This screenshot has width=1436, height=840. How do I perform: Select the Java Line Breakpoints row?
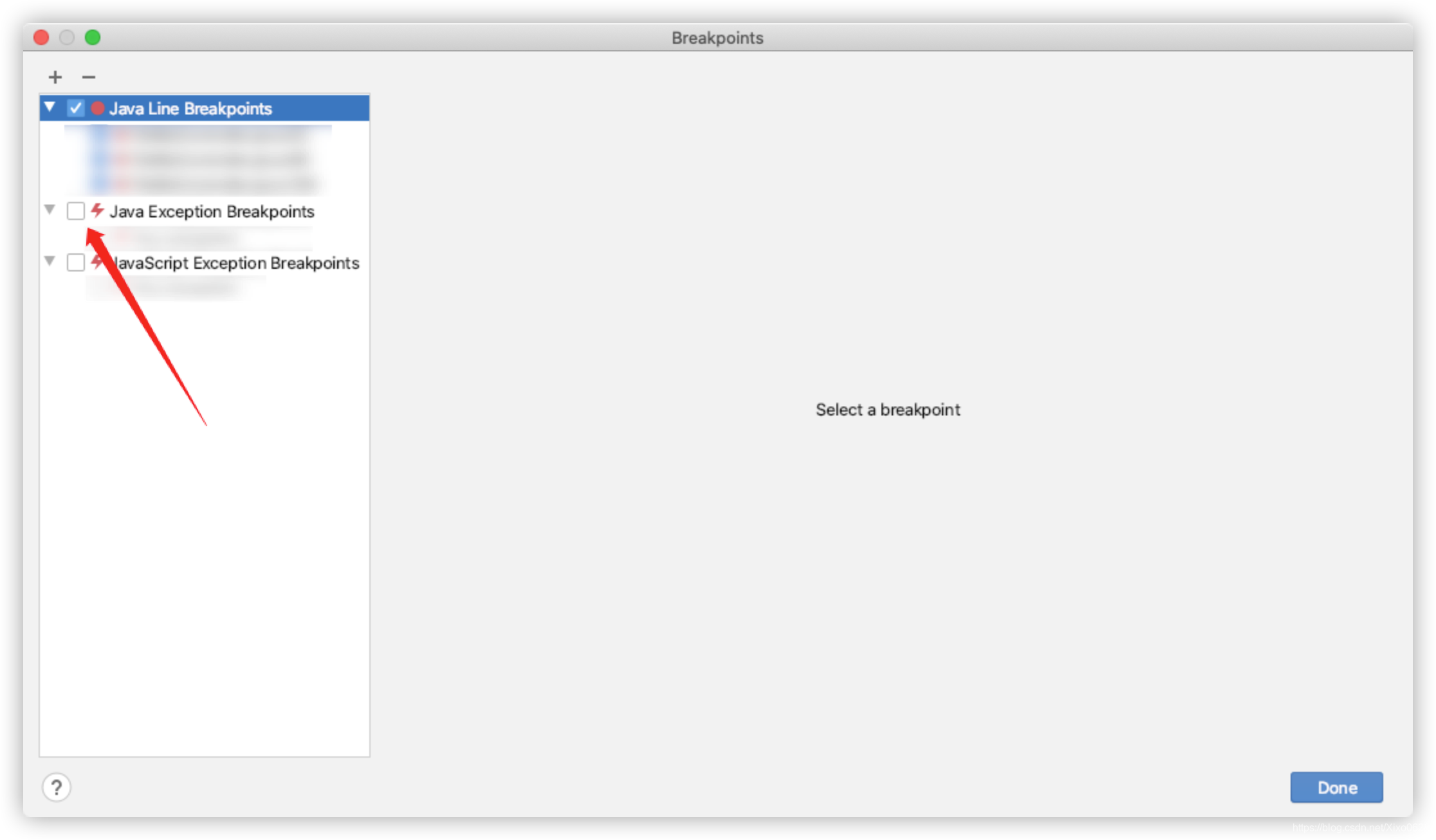(x=205, y=108)
